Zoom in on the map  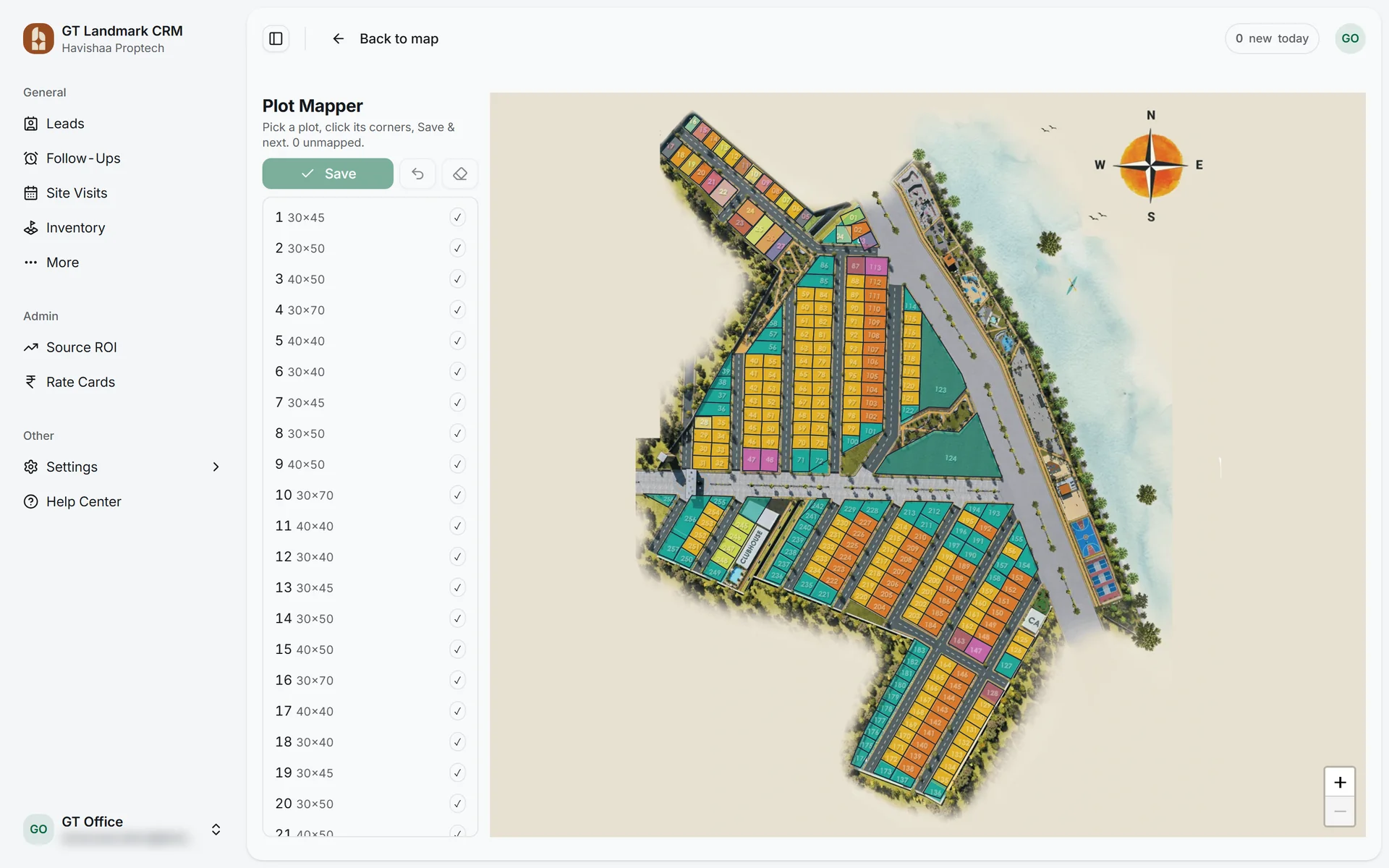[x=1340, y=782]
